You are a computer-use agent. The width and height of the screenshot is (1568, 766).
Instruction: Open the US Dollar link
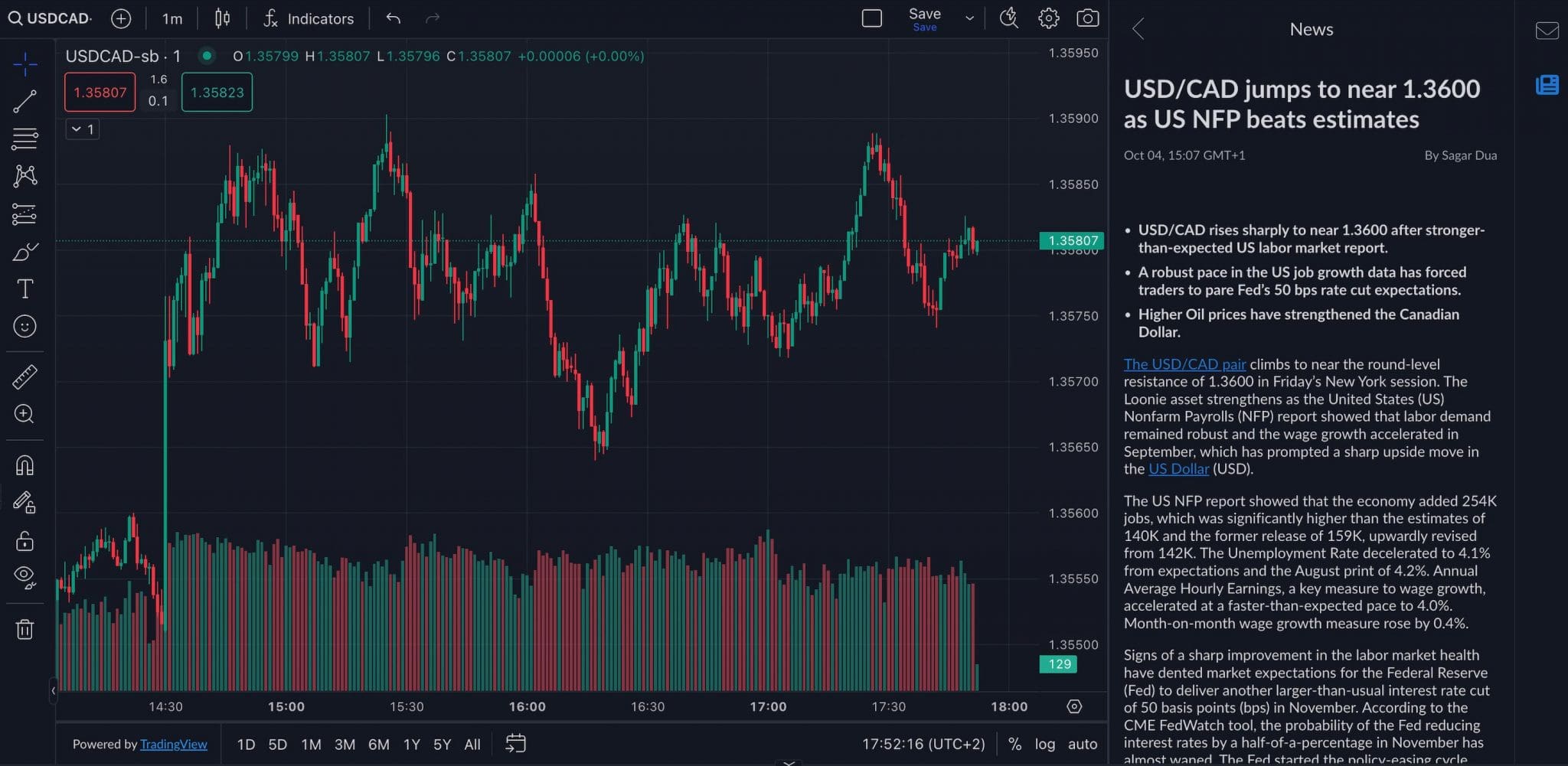click(1178, 469)
